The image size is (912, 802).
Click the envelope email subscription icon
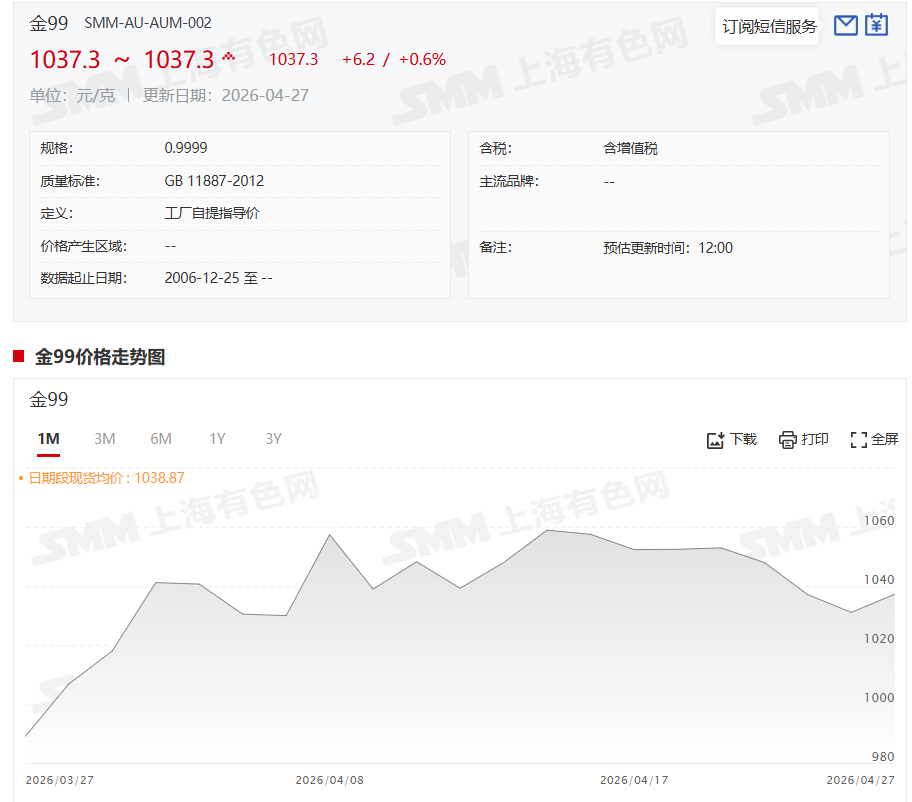click(x=846, y=25)
